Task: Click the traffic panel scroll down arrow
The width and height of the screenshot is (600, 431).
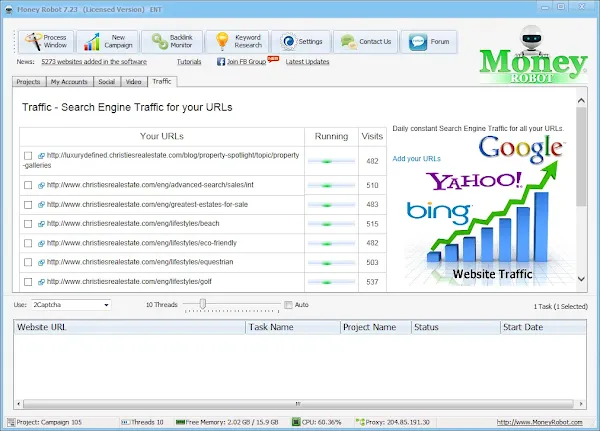Action: pyautogui.click(x=581, y=279)
